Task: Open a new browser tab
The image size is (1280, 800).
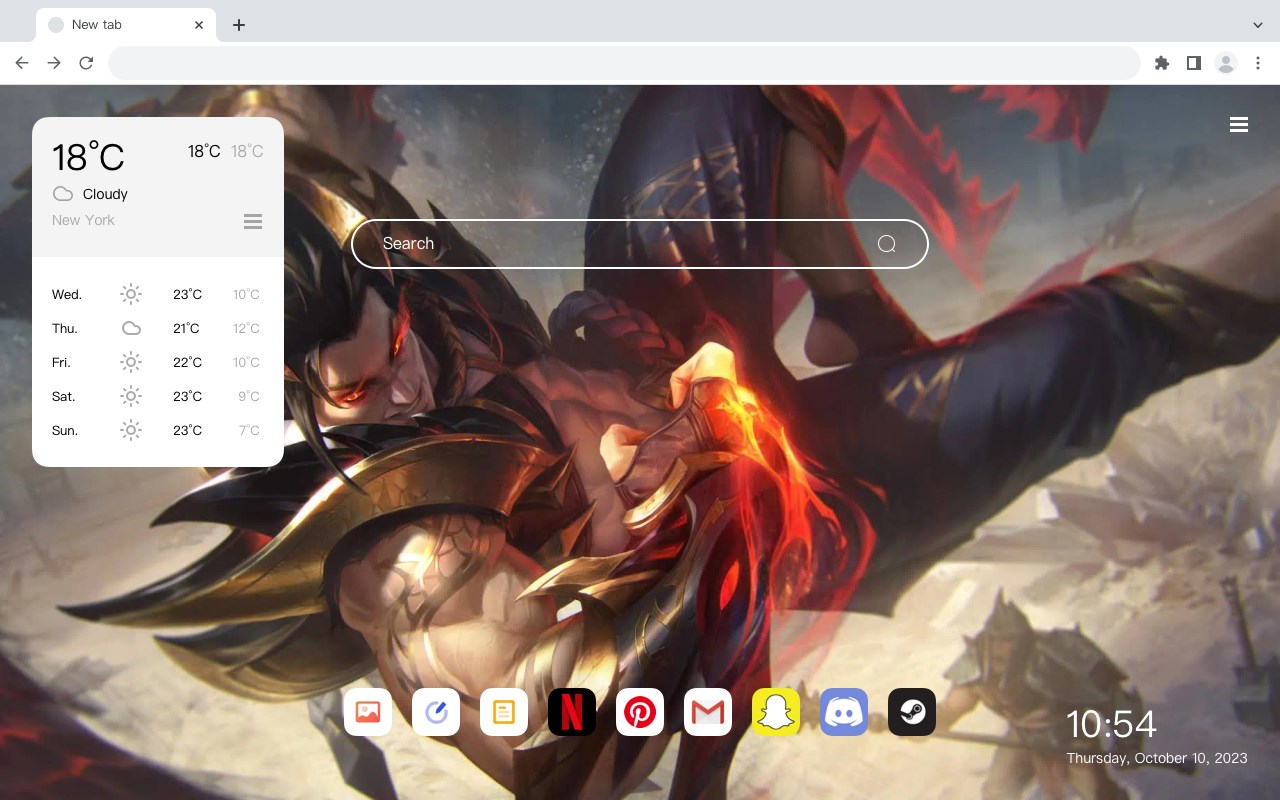Action: (x=238, y=25)
